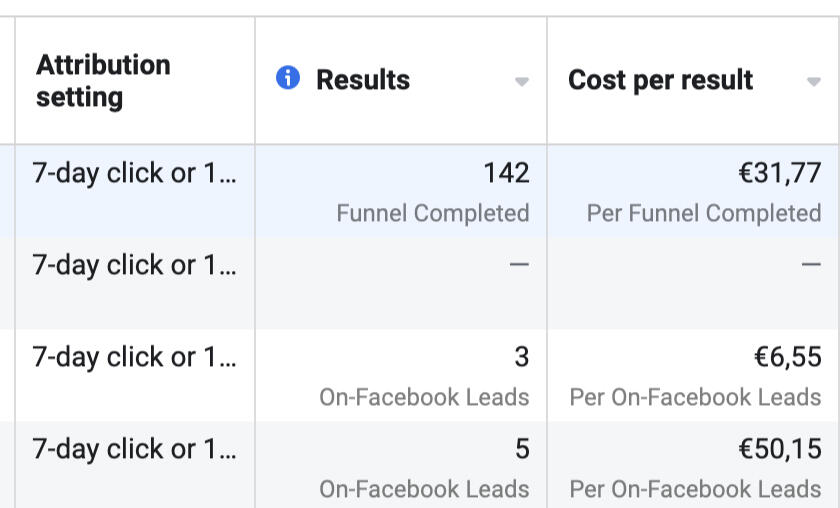The width and height of the screenshot is (840, 508).
Task: Select the 142 results value
Action: (x=506, y=173)
